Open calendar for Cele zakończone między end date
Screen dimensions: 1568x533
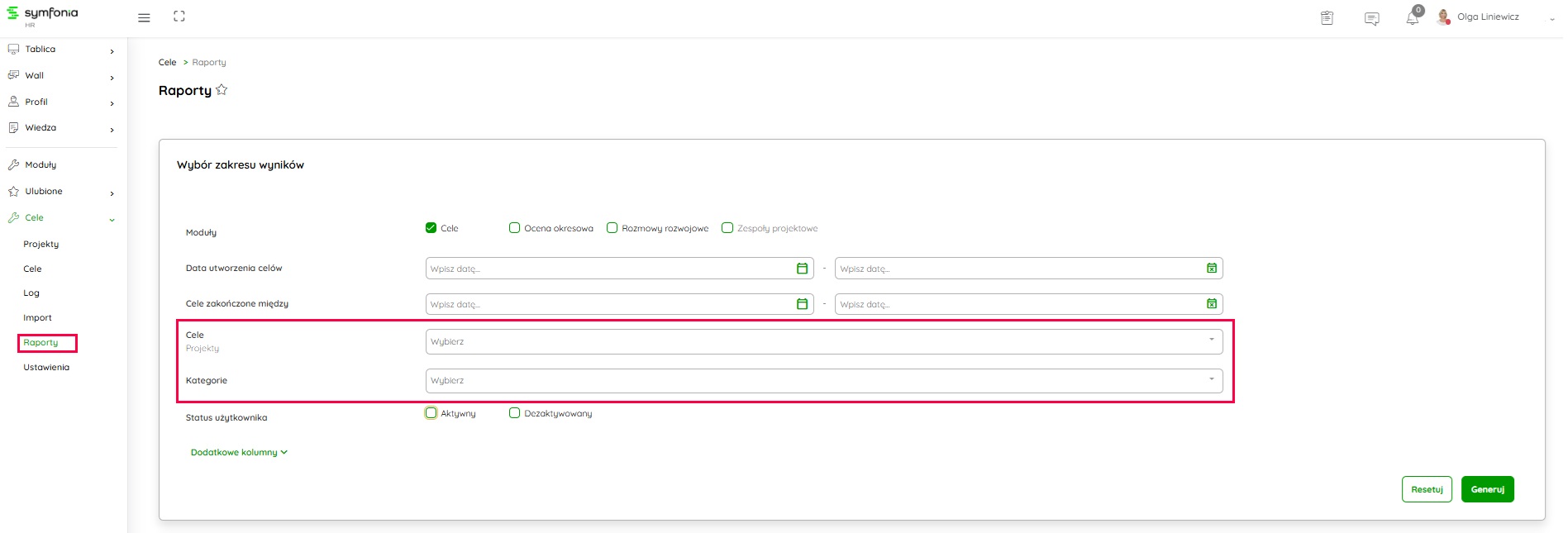click(1211, 304)
